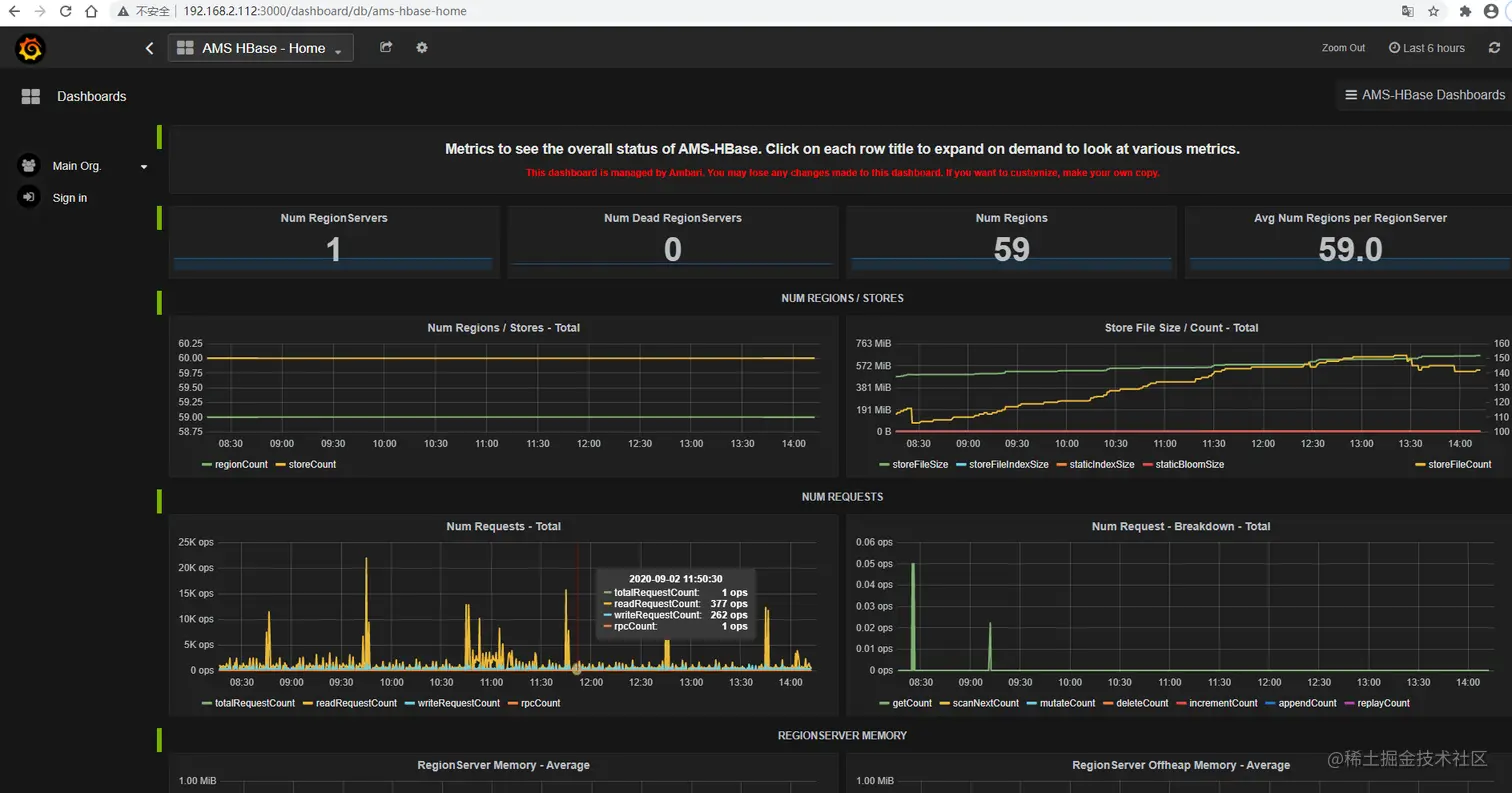Image resolution: width=1512 pixels, height=793 pixels.
Task: Click browser reload icon
Action: (x=65, y=11)
